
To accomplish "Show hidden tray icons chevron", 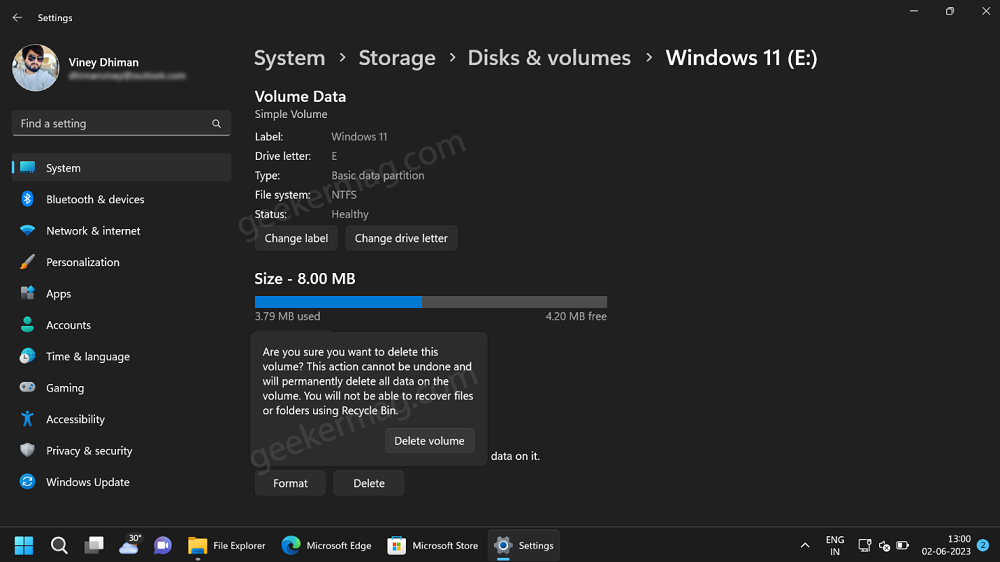I will click(x=805, y=545).
